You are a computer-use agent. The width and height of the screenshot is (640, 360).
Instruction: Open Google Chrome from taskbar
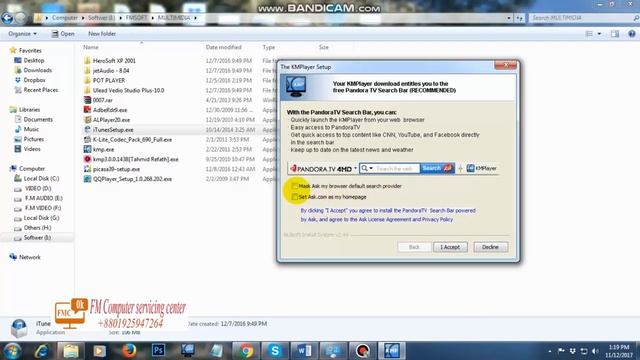(x=246, y=351)
